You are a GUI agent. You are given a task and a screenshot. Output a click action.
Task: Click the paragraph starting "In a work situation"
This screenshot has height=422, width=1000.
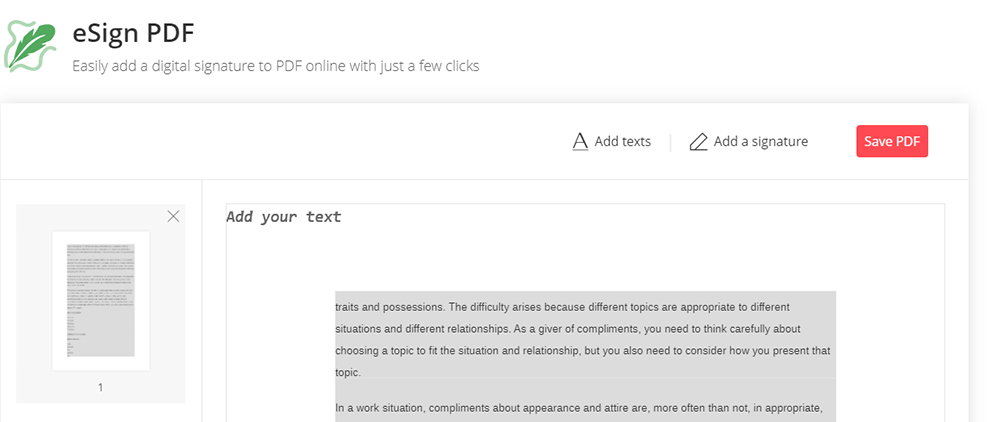click(578, 408)
